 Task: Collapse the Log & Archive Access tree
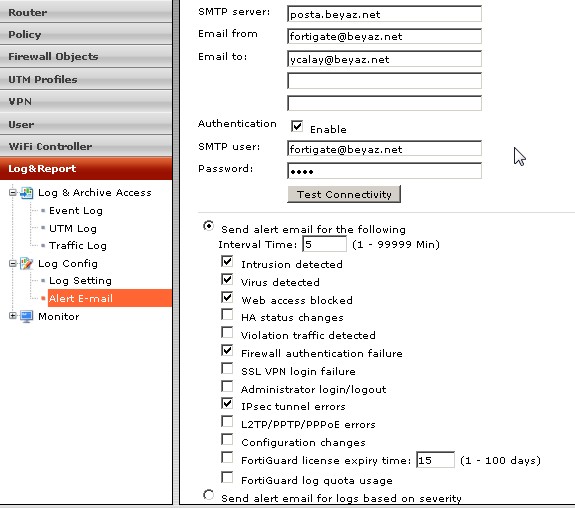[13, 193]
